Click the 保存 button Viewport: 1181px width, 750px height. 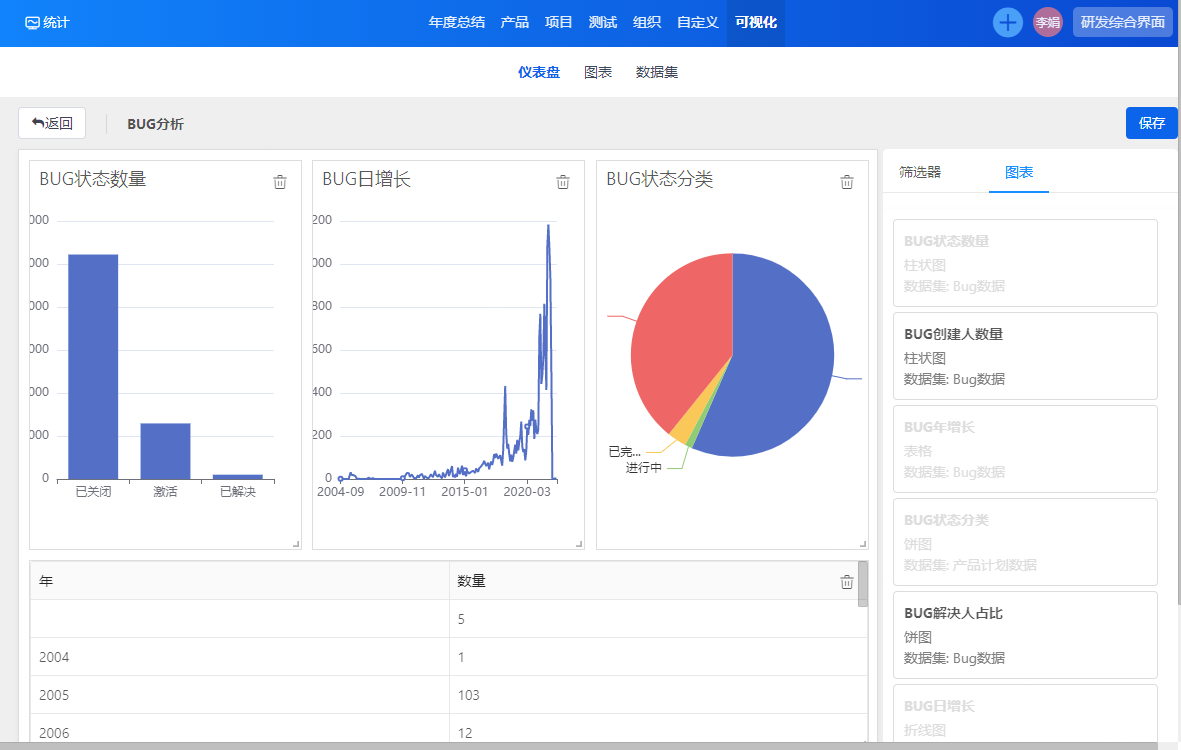click(x=1152, y=123)
